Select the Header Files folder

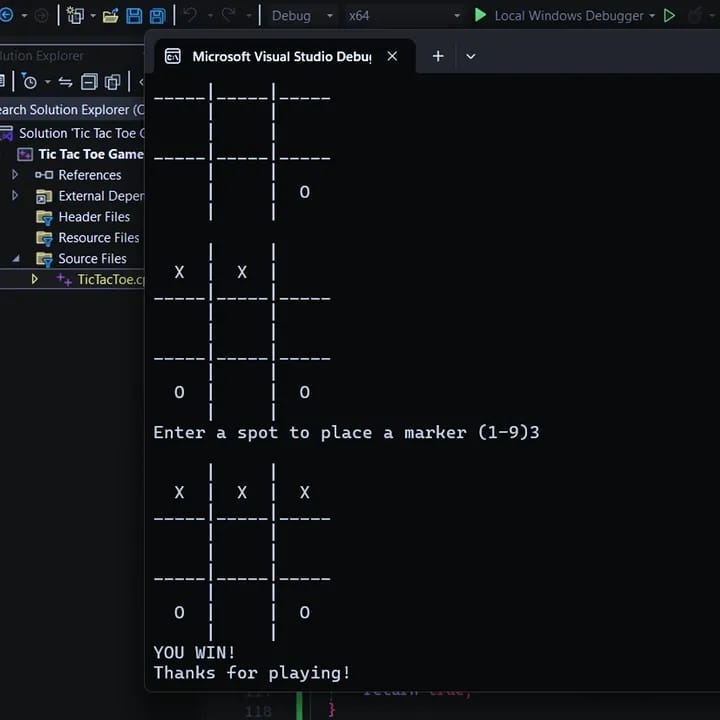tap(94, 217)
